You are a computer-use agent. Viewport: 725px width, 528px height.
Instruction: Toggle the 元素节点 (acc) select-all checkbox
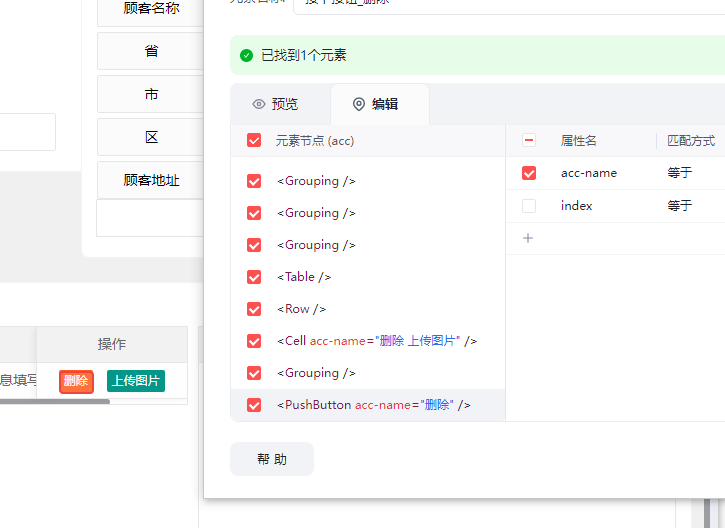254,140
